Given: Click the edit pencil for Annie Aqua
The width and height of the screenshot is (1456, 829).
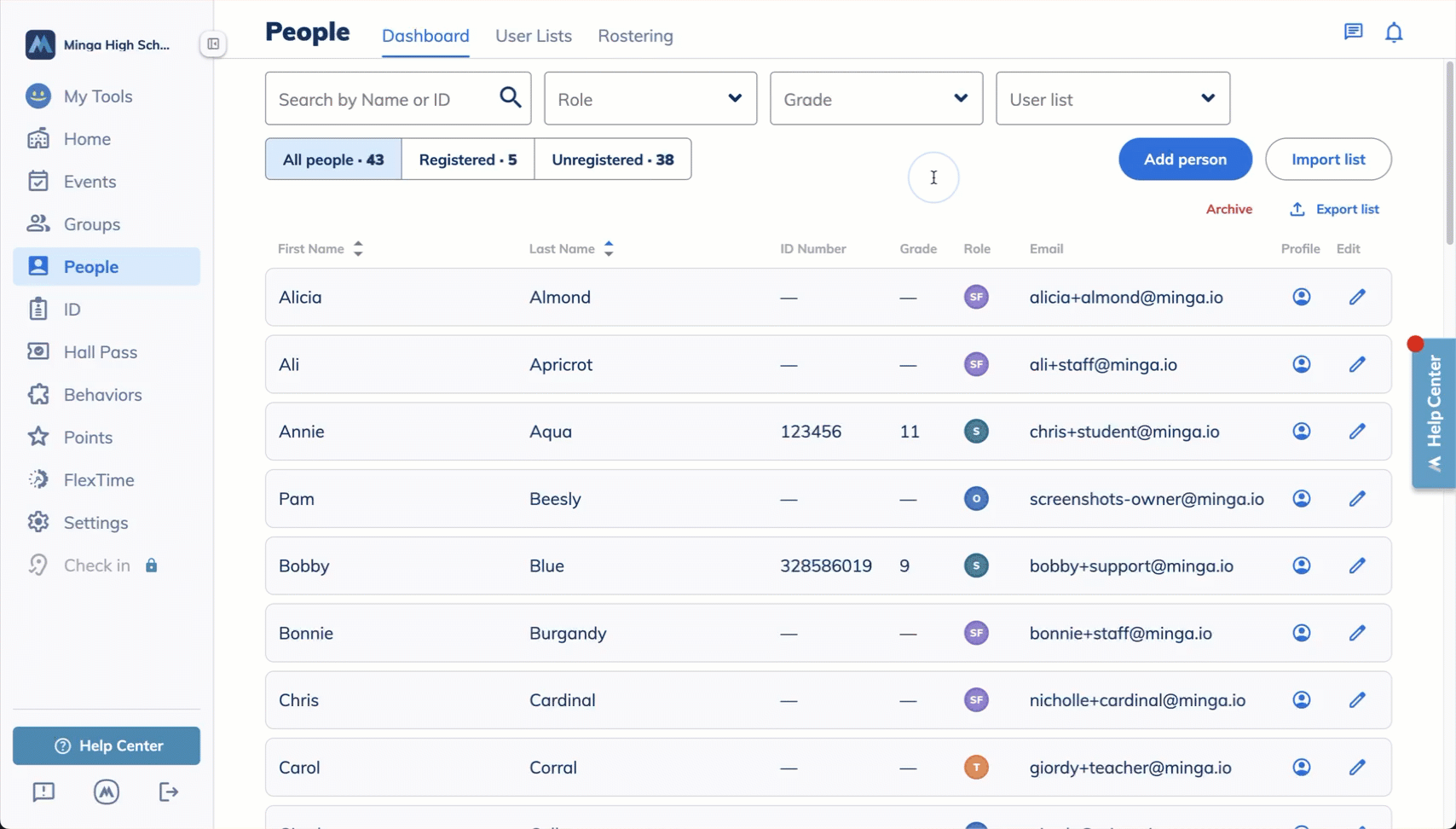Looking at the screenshot, I should point(1357,432).
